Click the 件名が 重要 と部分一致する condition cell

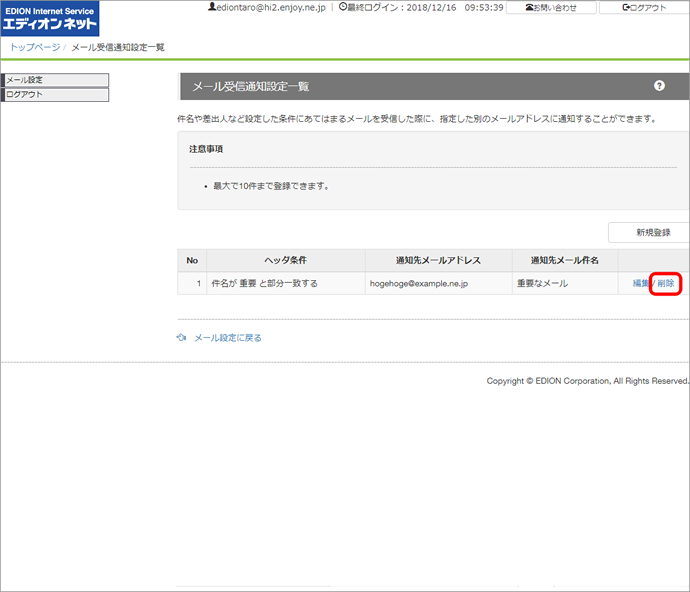(265, 284)
